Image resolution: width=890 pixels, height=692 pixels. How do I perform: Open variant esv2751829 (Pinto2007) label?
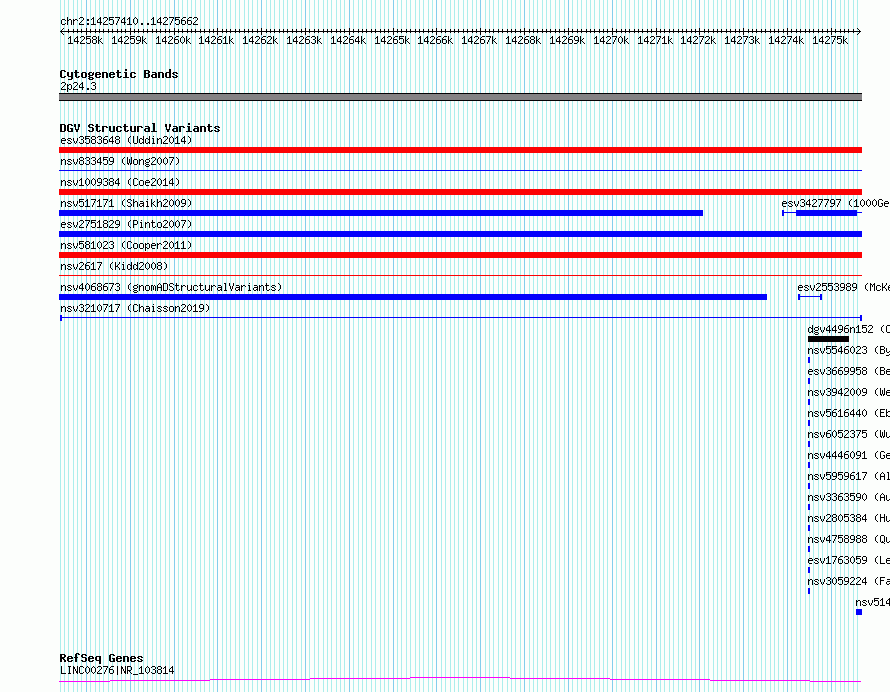(126, 224)
